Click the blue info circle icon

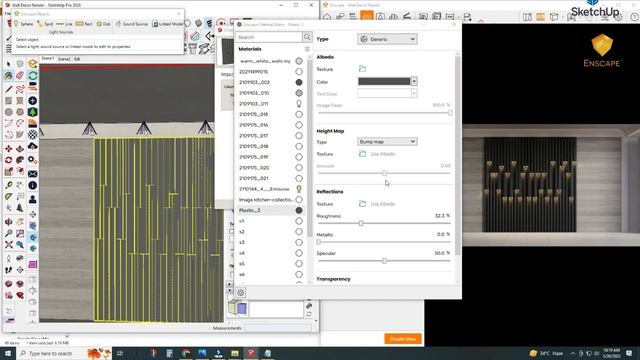pyautogui.click(x=33, y=185)
